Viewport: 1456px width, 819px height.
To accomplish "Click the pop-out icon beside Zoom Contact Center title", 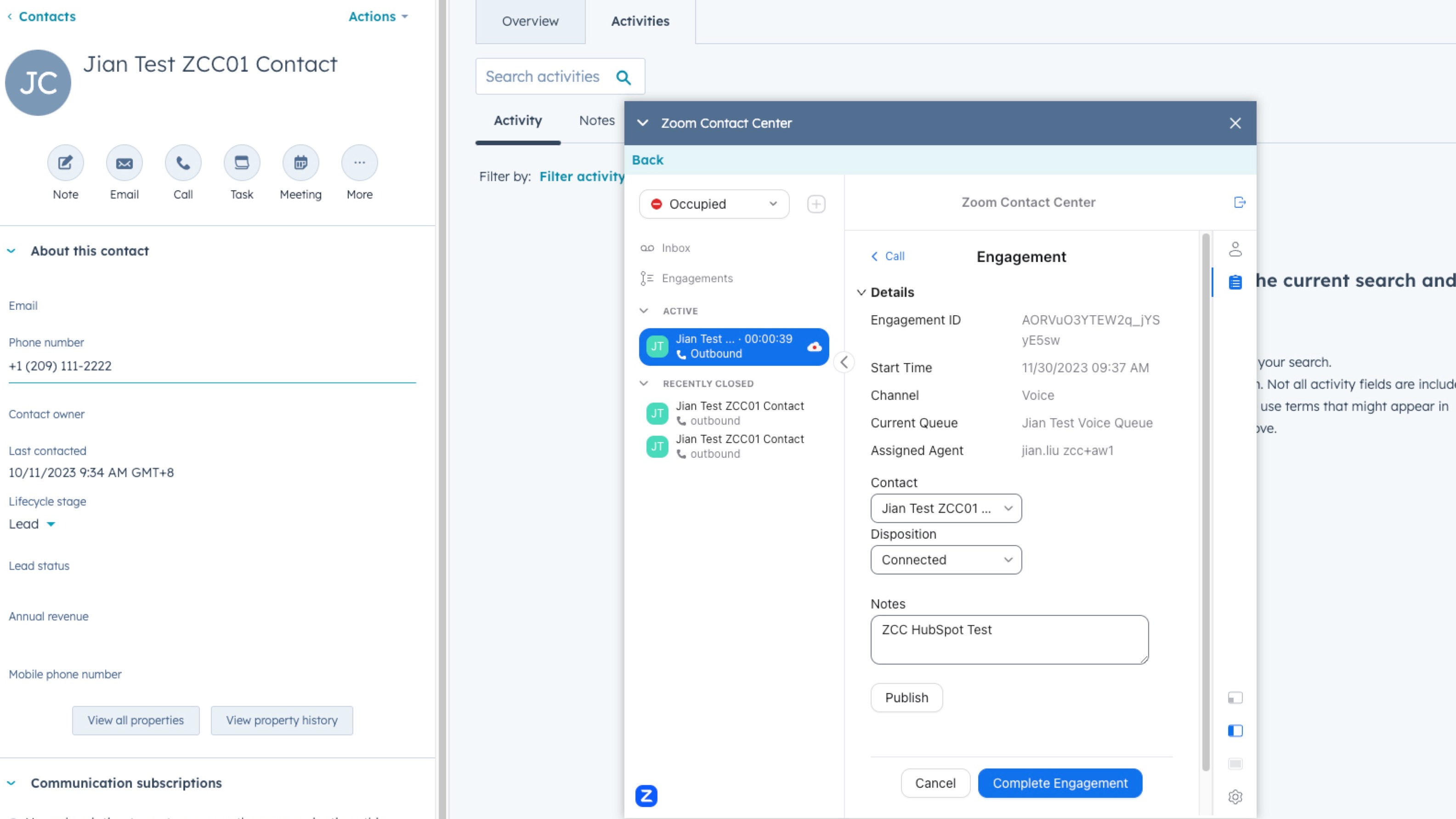I will [1239, 202].
